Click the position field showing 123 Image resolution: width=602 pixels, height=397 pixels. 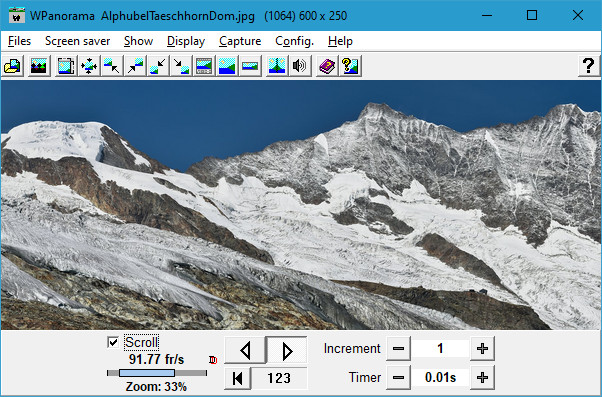pos(279,378)
